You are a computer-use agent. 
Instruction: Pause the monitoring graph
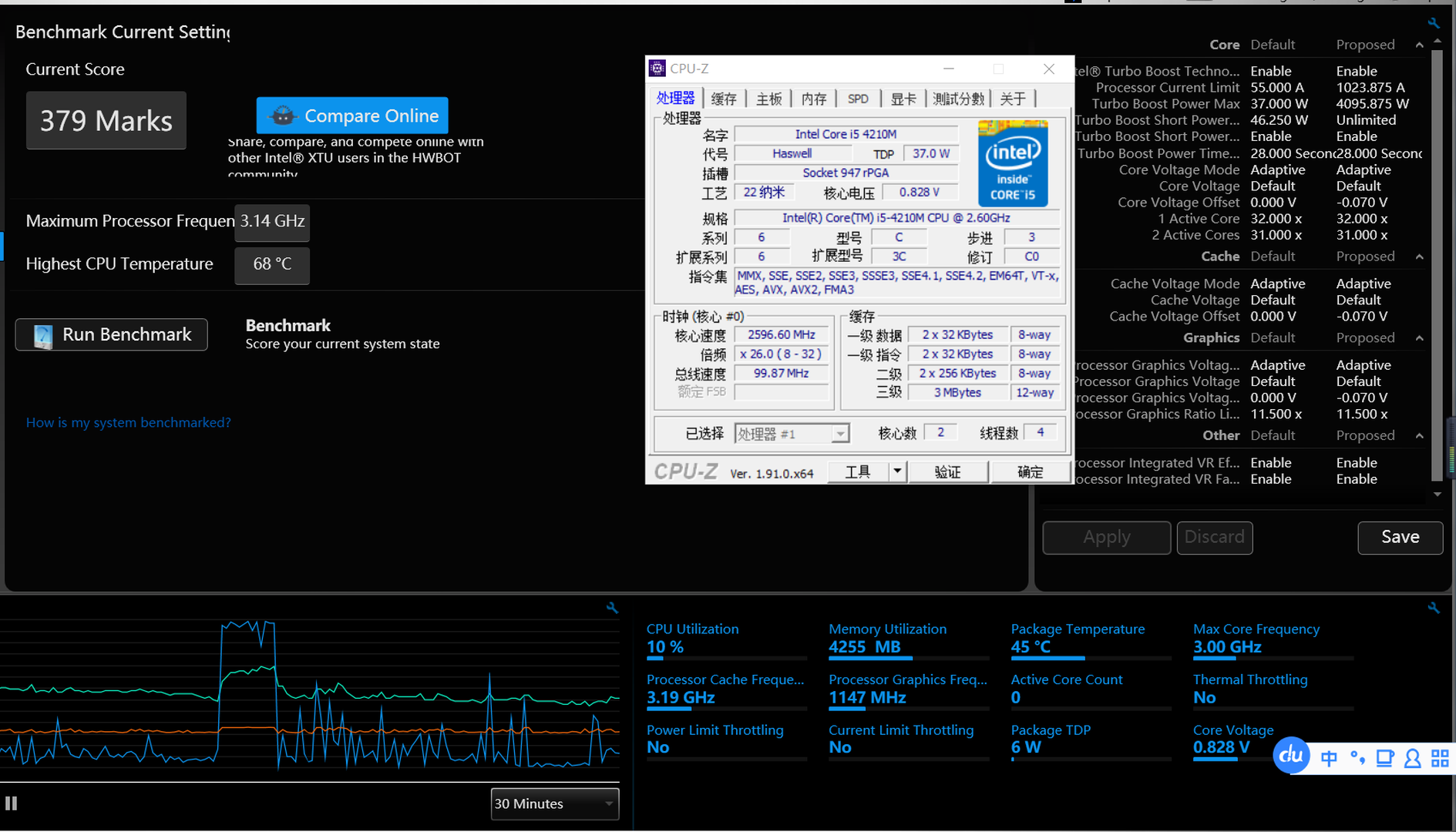click(11, 803)
